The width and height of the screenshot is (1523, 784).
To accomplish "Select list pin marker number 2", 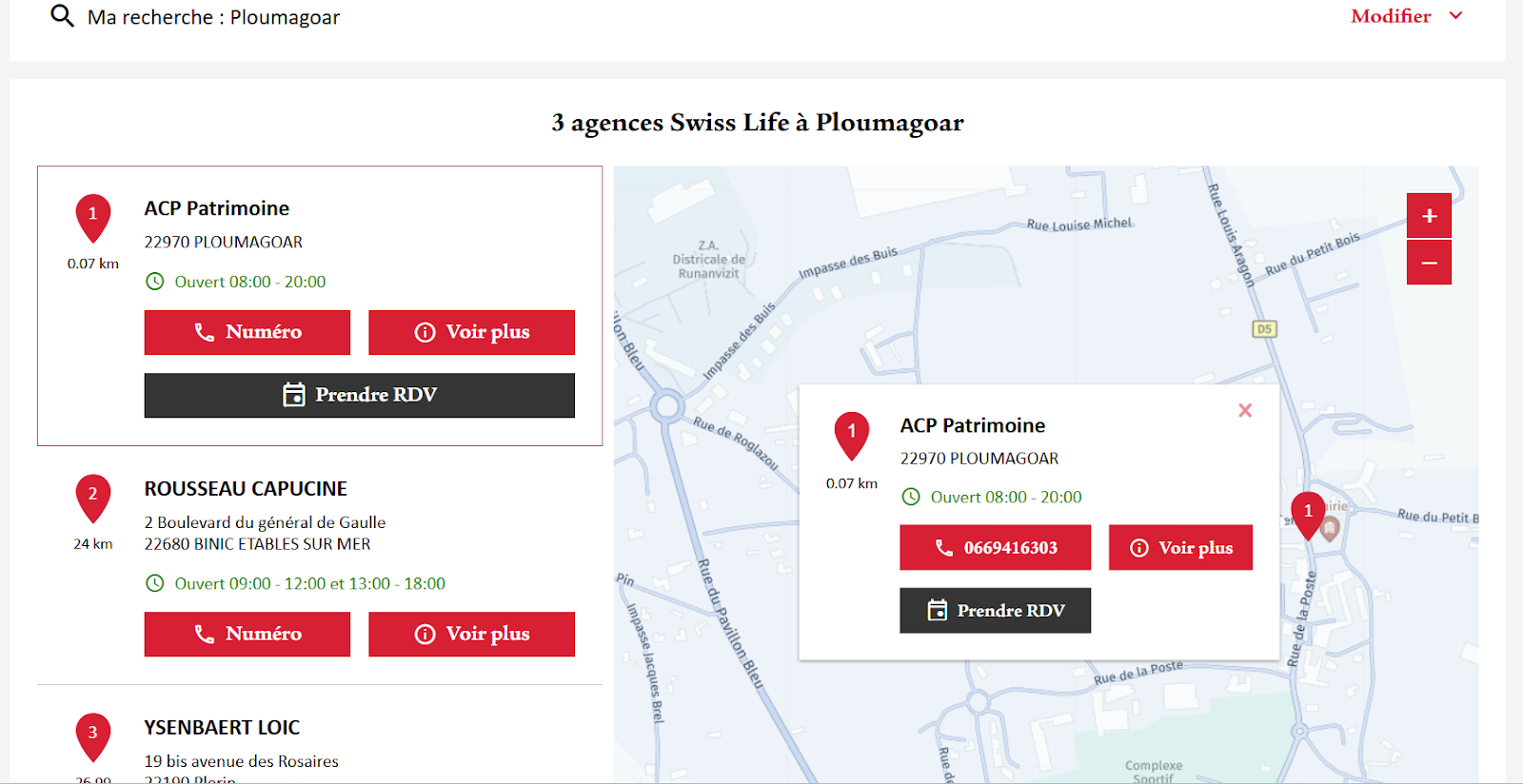I will [x=93, y=498].
